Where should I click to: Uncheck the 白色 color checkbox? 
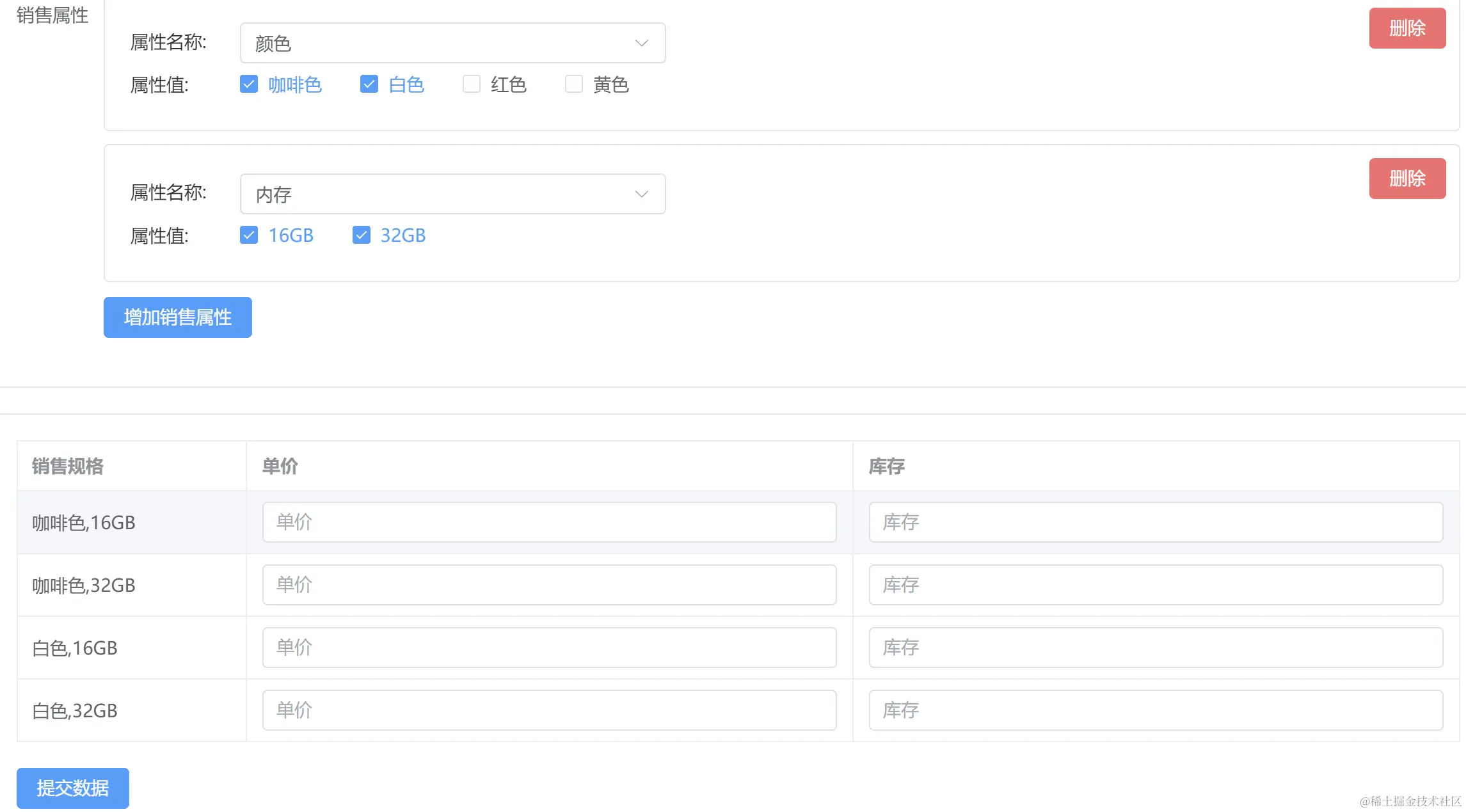(x=369, y=84)
